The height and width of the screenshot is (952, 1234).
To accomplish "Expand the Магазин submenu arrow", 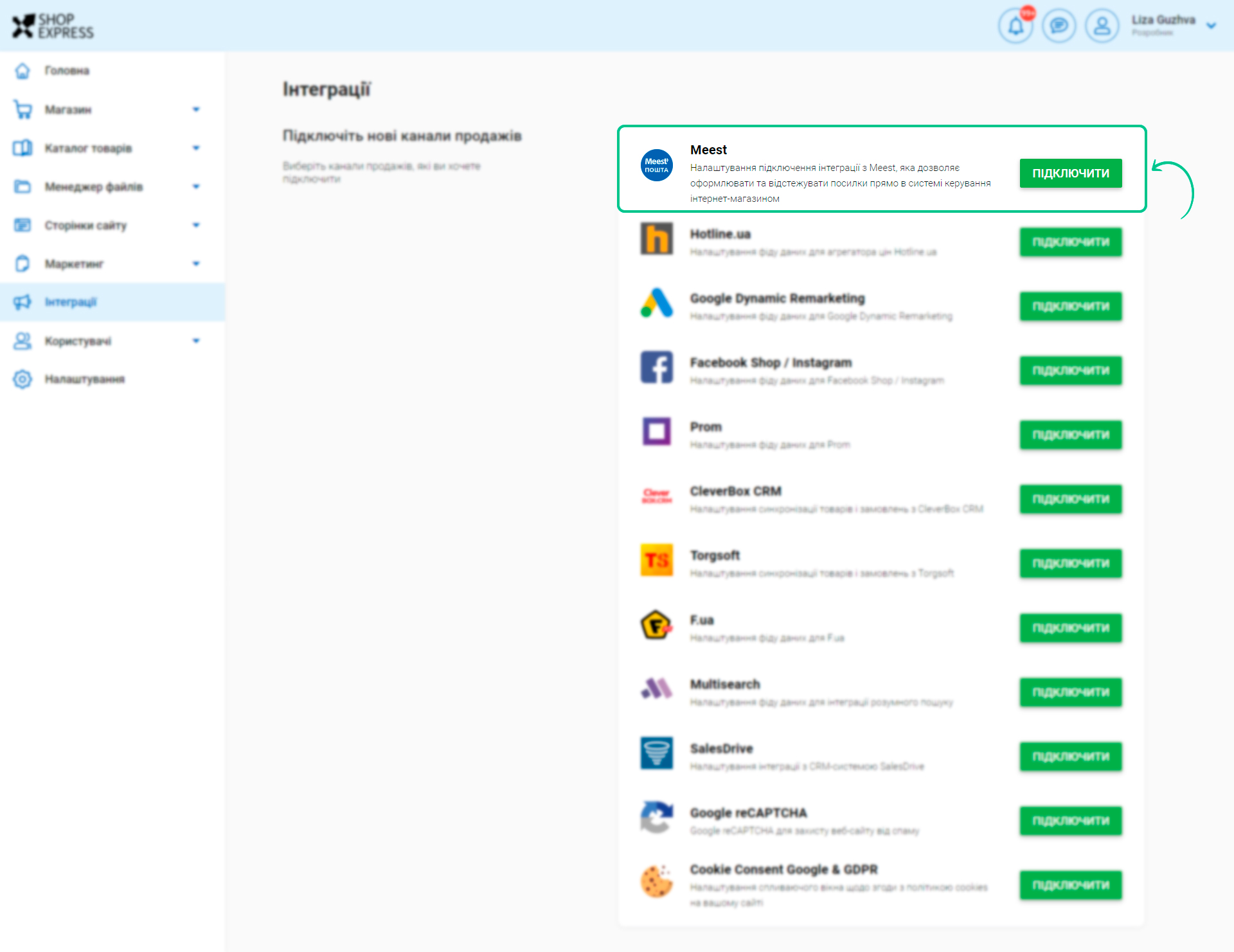I will (x=196, y=110).
